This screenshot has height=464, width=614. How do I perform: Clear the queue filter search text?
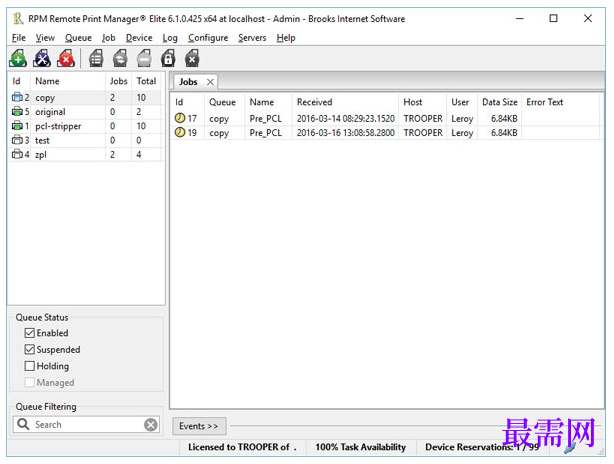click(150, 425)
